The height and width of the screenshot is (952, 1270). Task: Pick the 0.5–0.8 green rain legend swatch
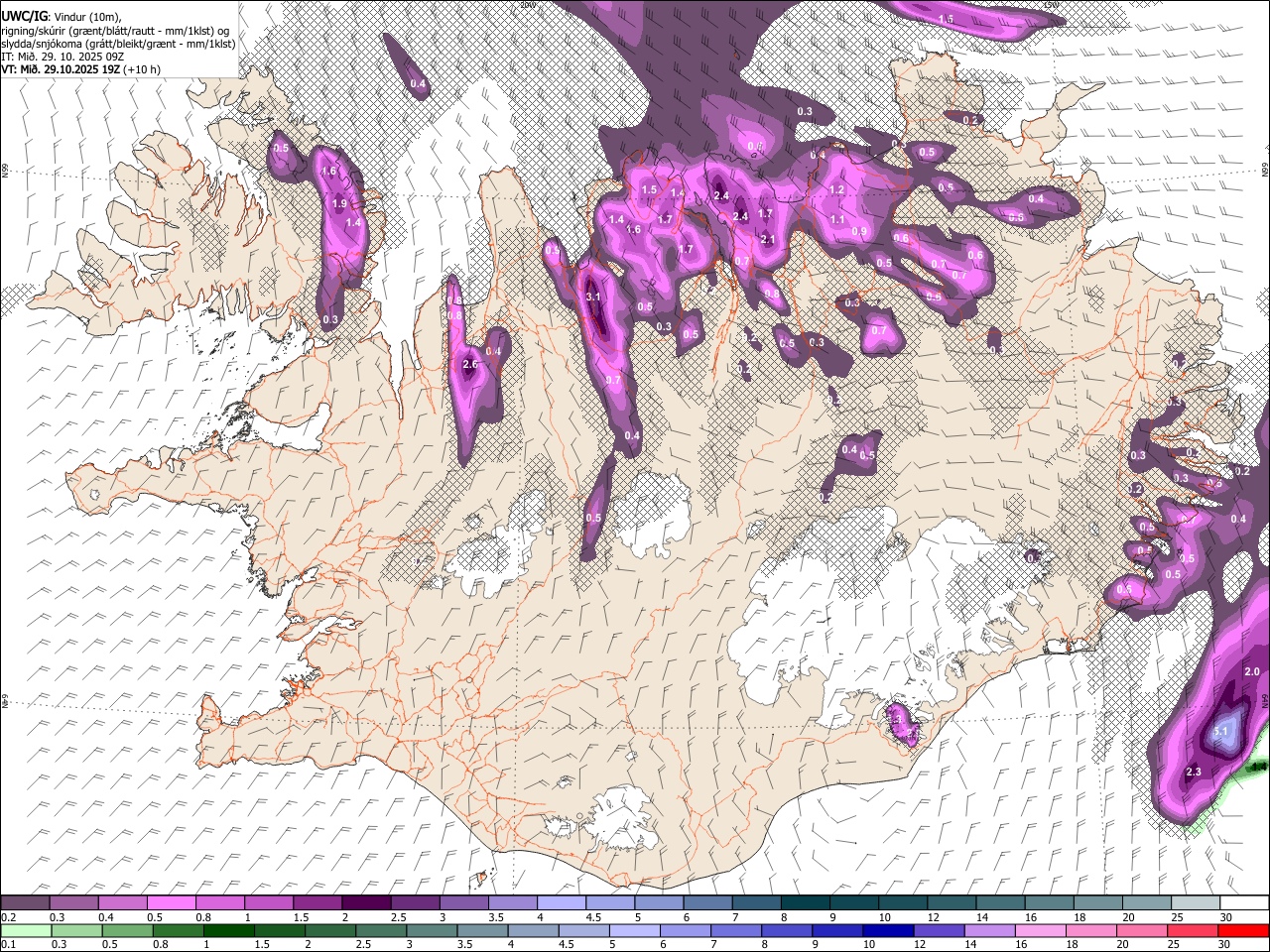[x=126, y=931]
